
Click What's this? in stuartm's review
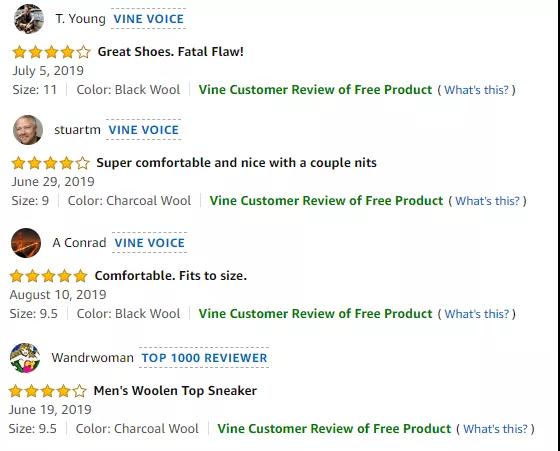(x=488, y=201)
